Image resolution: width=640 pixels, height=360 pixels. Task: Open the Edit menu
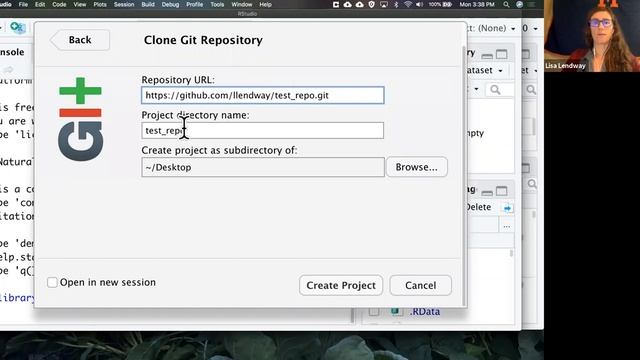(40, 4)
